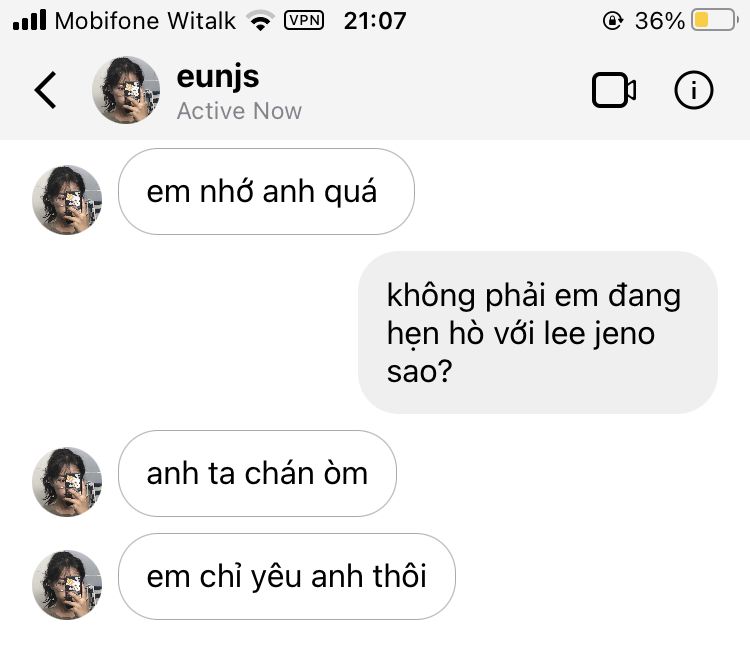Screen dimensions: 750x655
Task: Open eunjs profile picture in the header
Action: click(126, 90)
